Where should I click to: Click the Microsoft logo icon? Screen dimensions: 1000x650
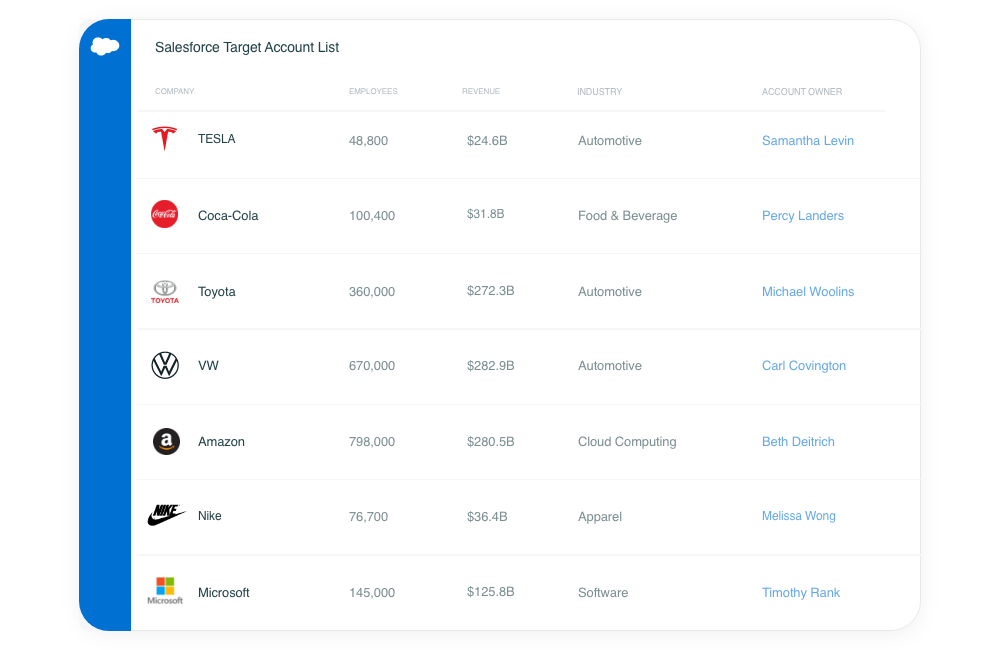(x=165, y=591)
